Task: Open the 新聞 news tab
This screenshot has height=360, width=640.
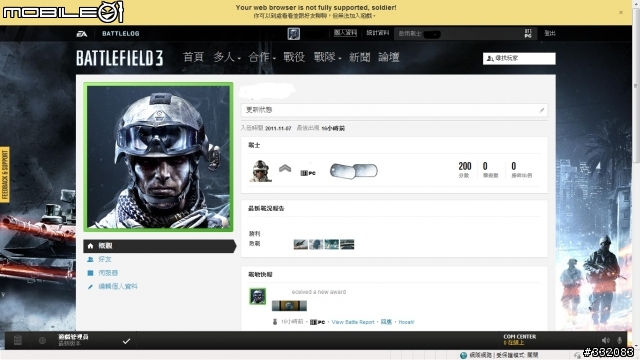Action: (360, 57)
